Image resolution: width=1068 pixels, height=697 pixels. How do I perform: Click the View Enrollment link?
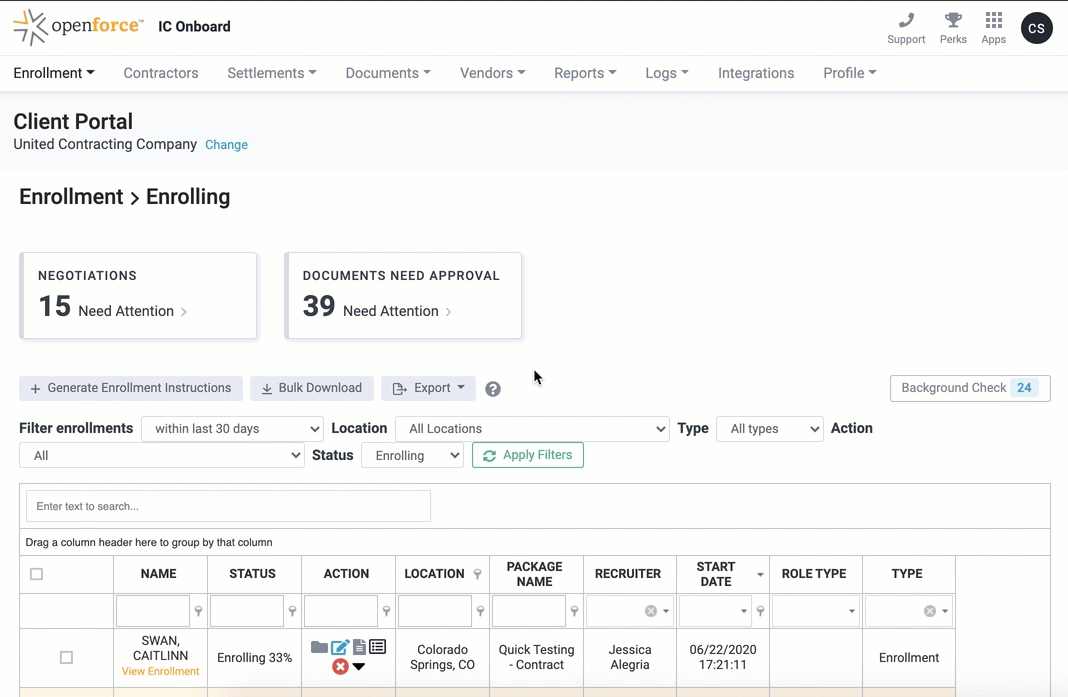point(160,672)
